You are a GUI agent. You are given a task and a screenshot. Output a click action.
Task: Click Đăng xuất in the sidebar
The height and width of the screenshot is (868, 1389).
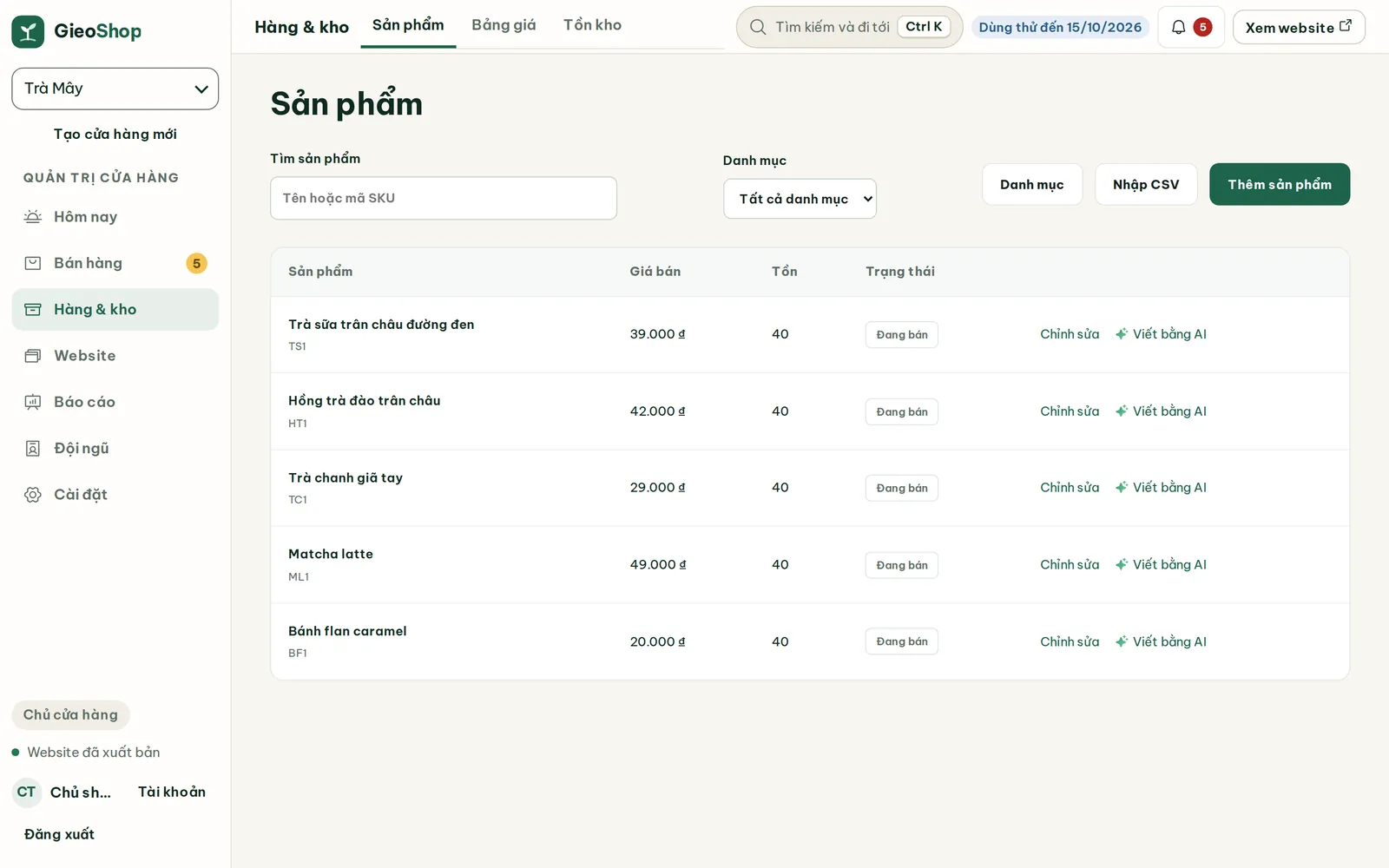[x=59, y=834]
